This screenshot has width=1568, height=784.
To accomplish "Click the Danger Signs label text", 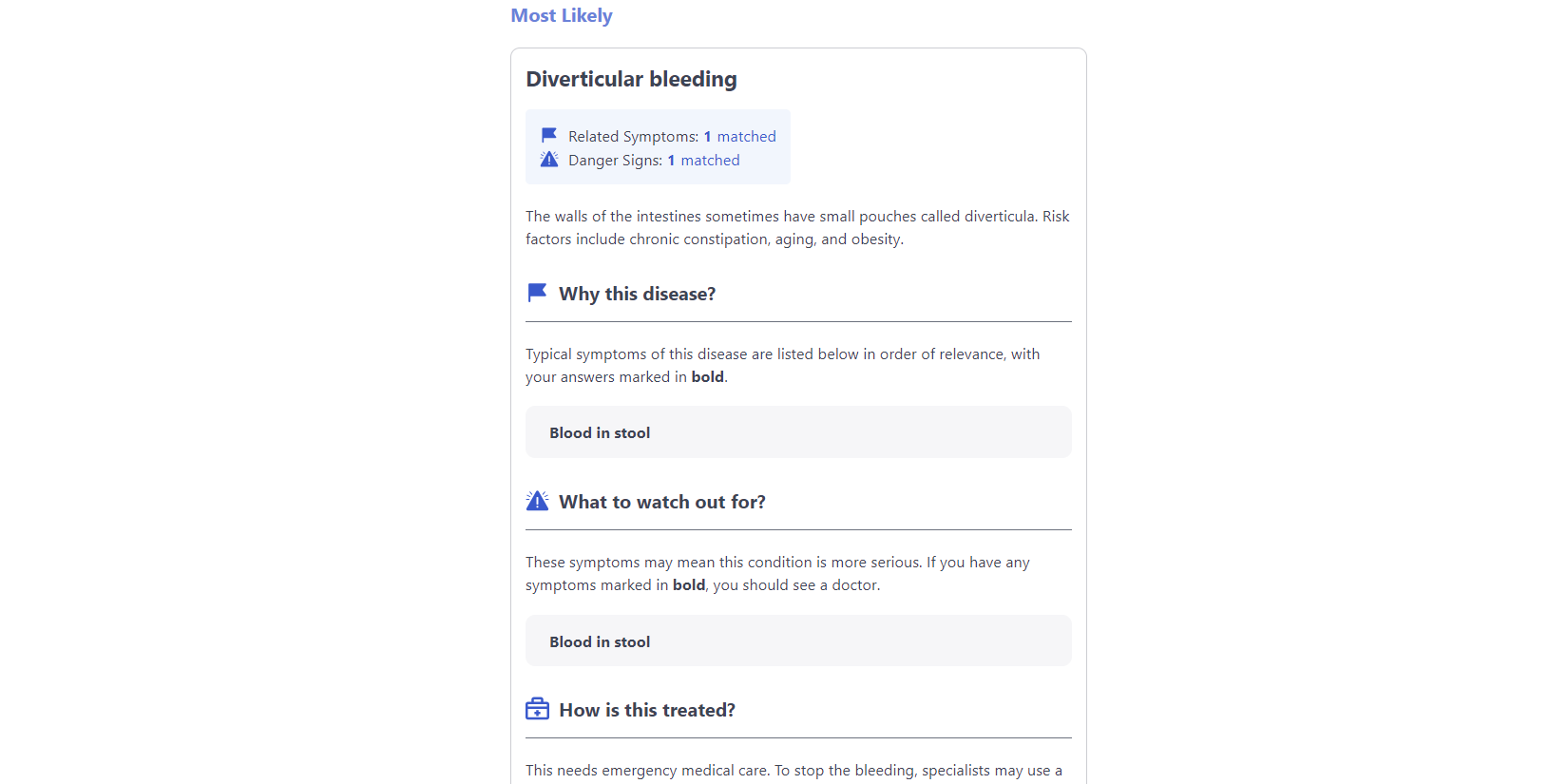I will (615, 161).
